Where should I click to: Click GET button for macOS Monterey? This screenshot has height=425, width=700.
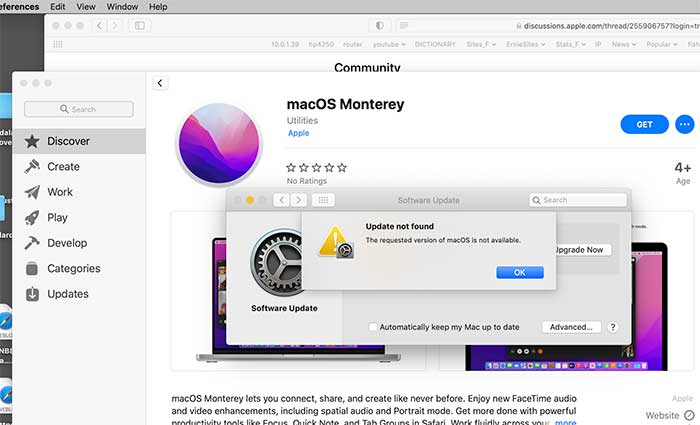[x=644, y=125]
